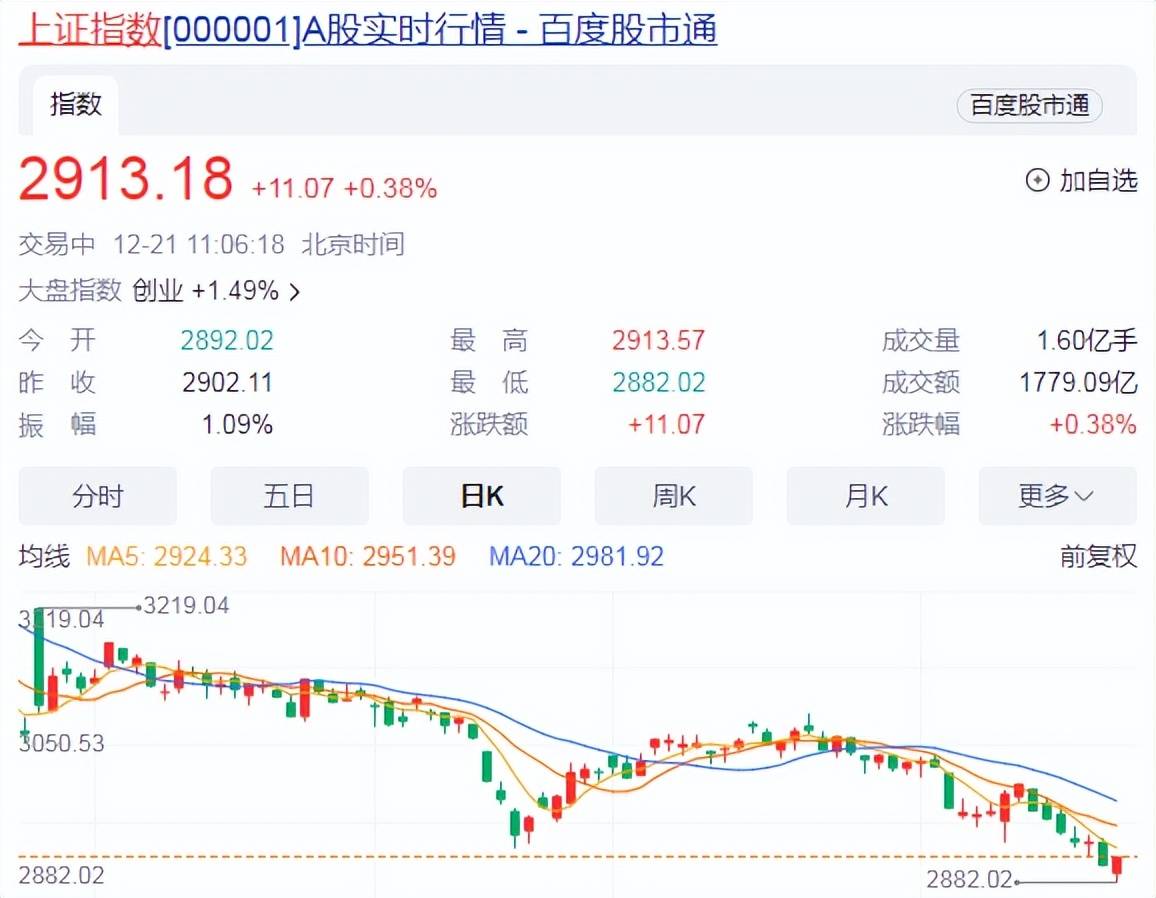The image size is (1156, 898).
Task: Click the MA10: 2951.39 label
Action: pyautogui.click(x=368, y=556)
